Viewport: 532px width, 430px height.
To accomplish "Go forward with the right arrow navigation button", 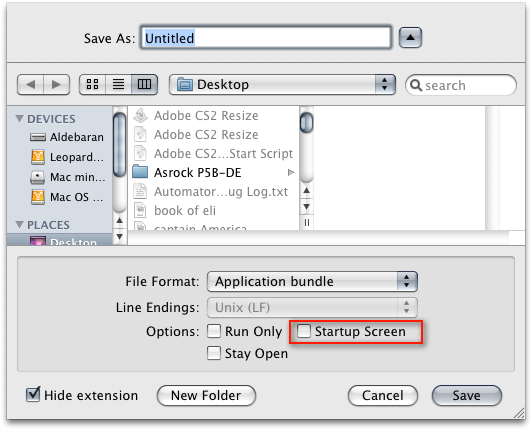I will point(56,84).
